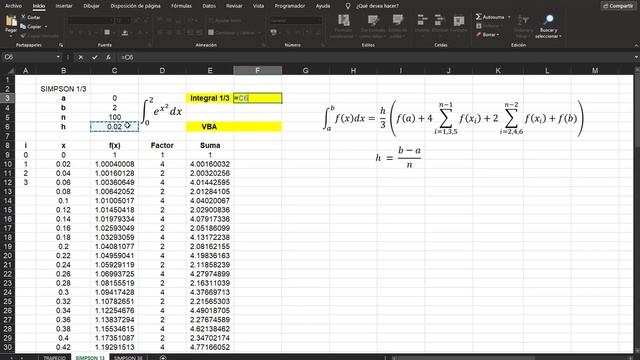The width and height of the screenshot is (640, 360).
Task: Click the Cortar scissors button
Action: click(x=31, y=17)
